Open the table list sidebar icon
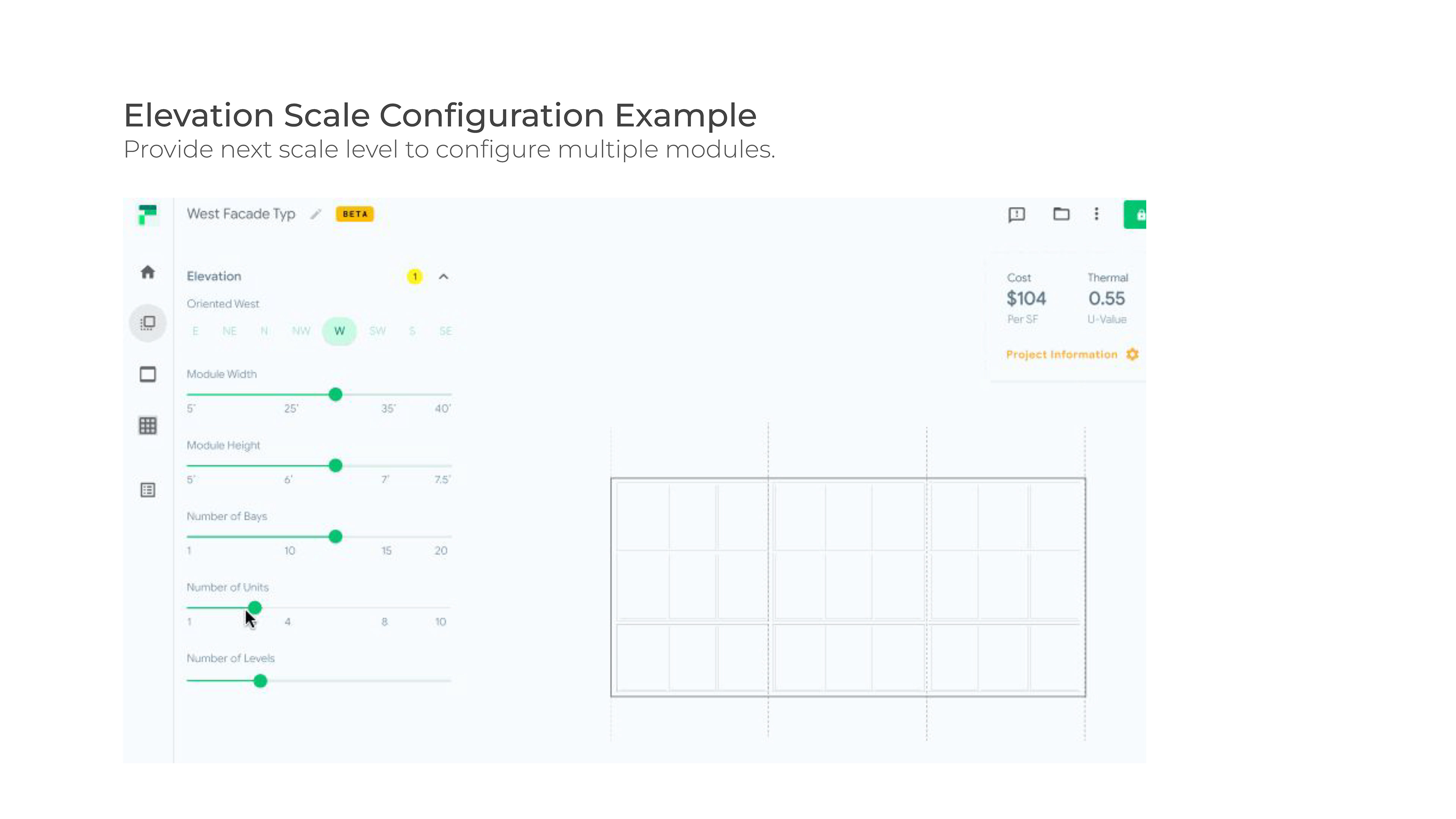Screen dimensions: 1456x819 coord(147,490)
